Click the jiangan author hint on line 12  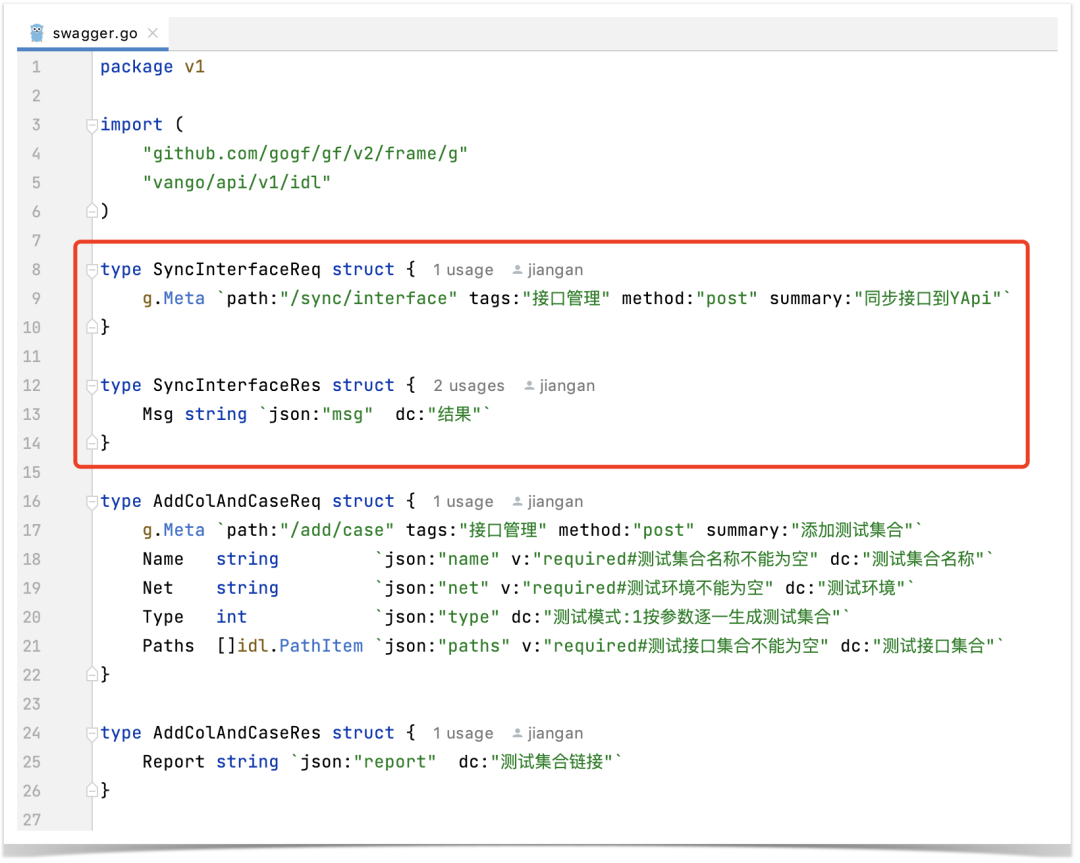coord(567,386)
